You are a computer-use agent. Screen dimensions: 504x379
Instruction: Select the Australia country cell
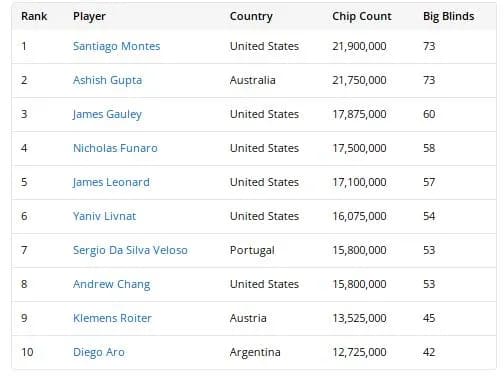252,80
